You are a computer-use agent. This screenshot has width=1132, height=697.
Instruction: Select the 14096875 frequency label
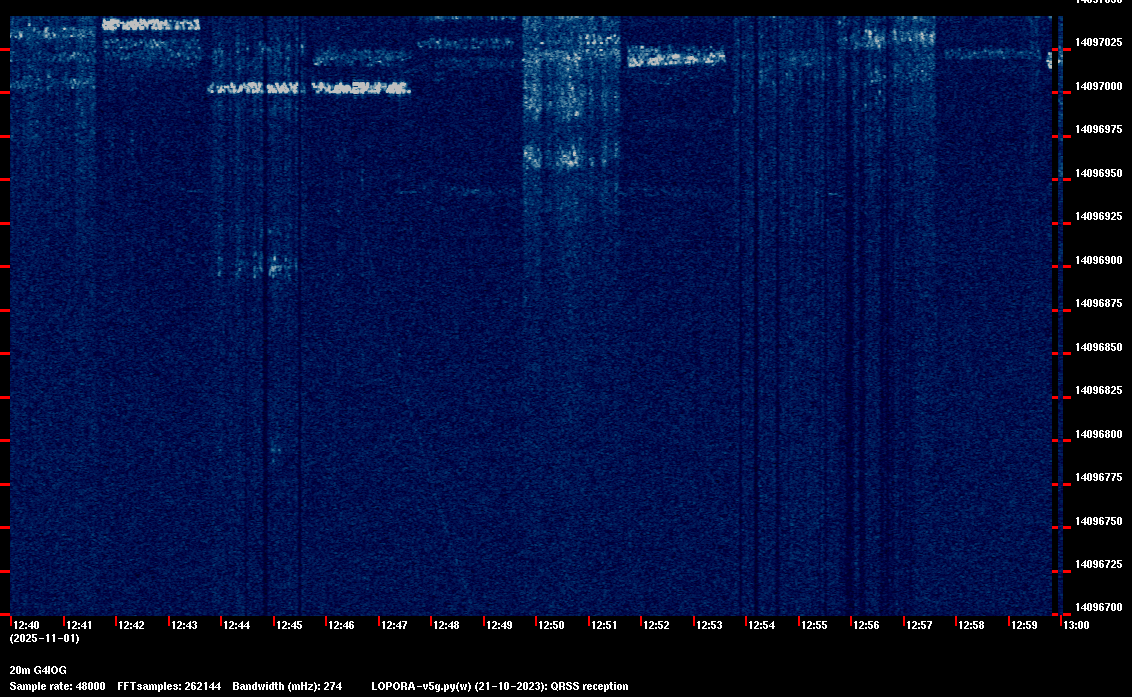(1099, 303)
